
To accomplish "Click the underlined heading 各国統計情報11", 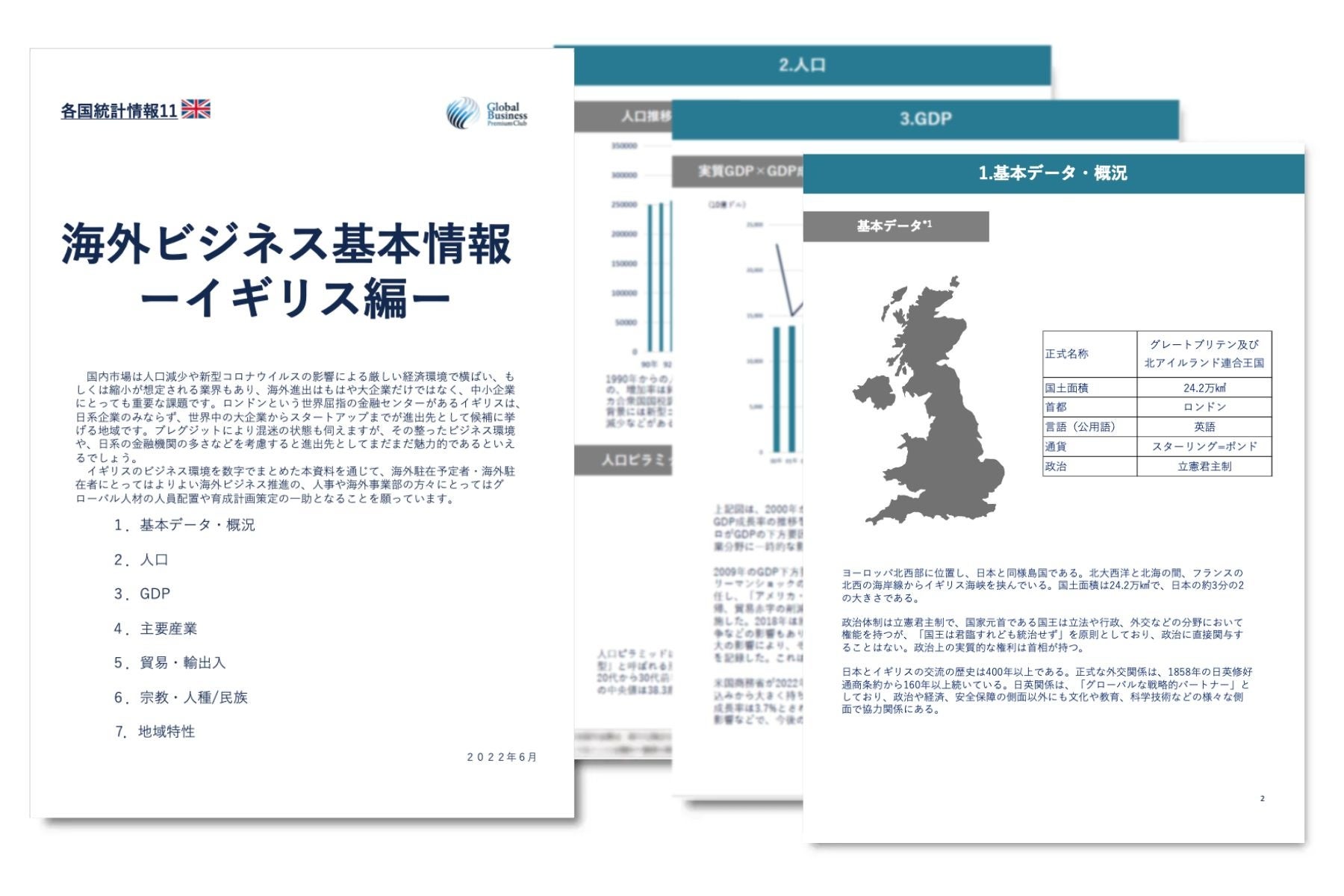I will [x=119, y=111].
